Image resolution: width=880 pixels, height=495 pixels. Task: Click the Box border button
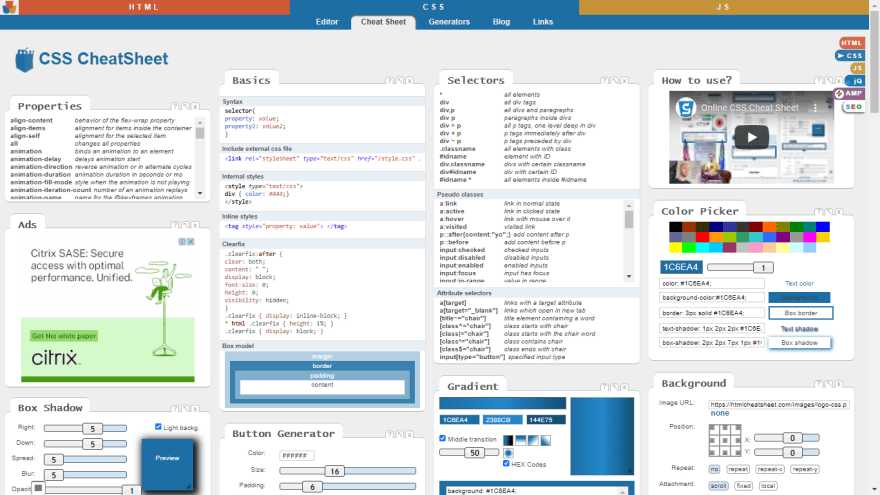(x=800, y=313)
